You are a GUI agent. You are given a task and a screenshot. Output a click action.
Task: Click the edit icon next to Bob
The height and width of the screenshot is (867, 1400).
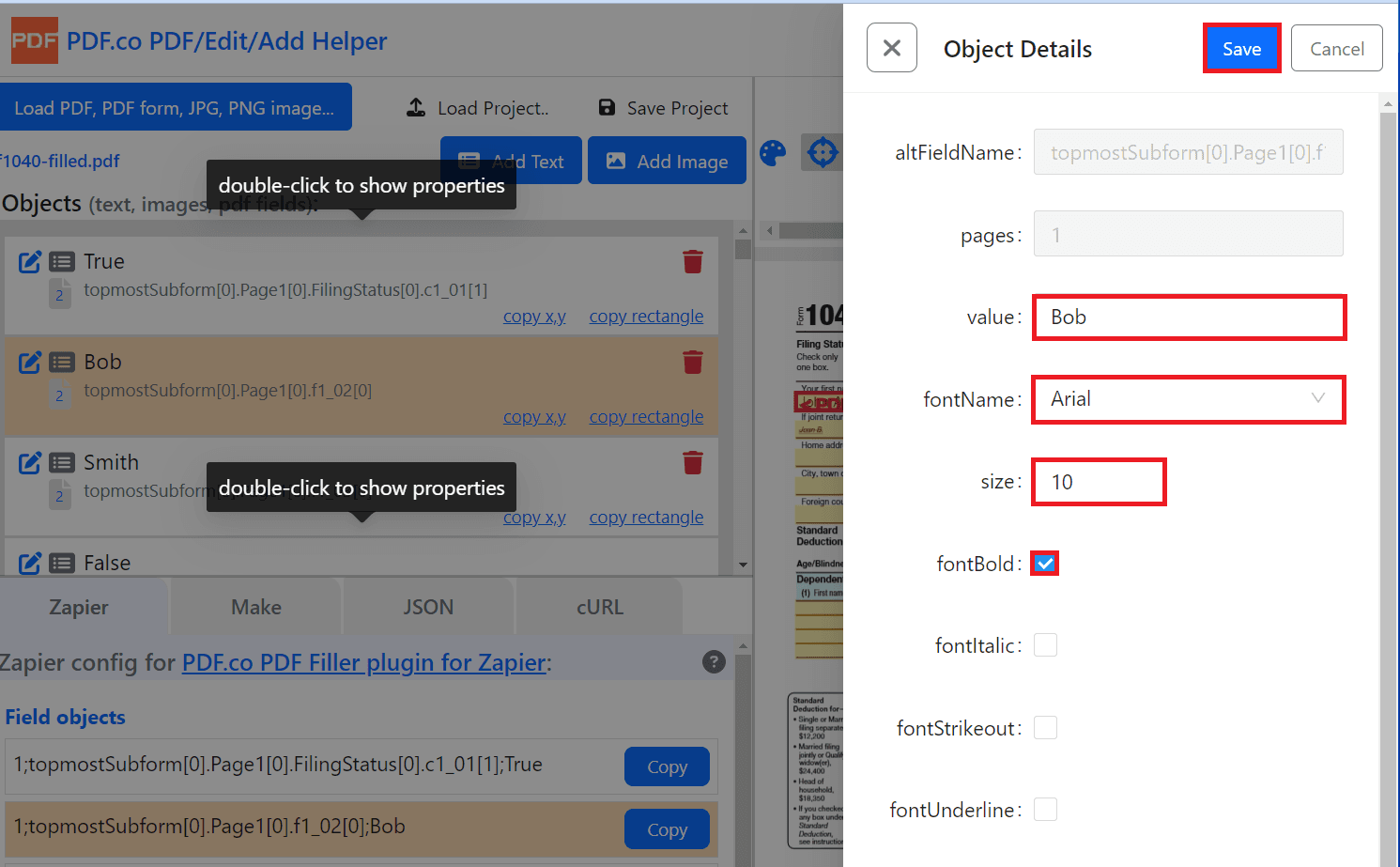(30, 363)
